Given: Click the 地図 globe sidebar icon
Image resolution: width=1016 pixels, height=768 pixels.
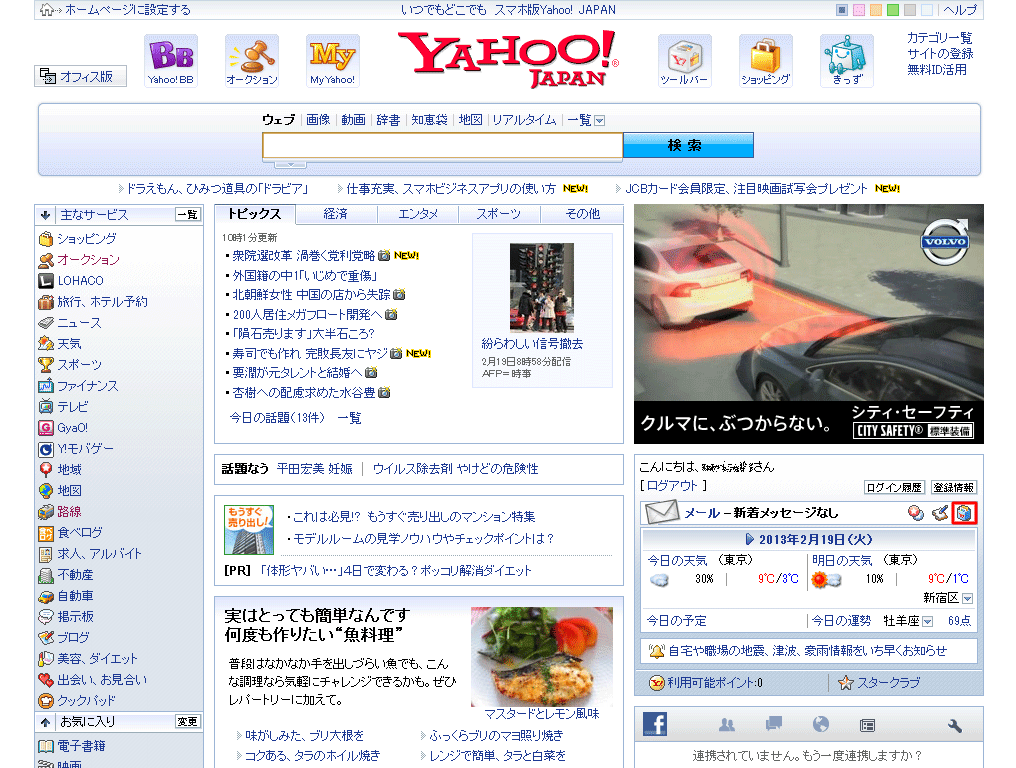Looking at the screenshot, I should tap(45, 491).
